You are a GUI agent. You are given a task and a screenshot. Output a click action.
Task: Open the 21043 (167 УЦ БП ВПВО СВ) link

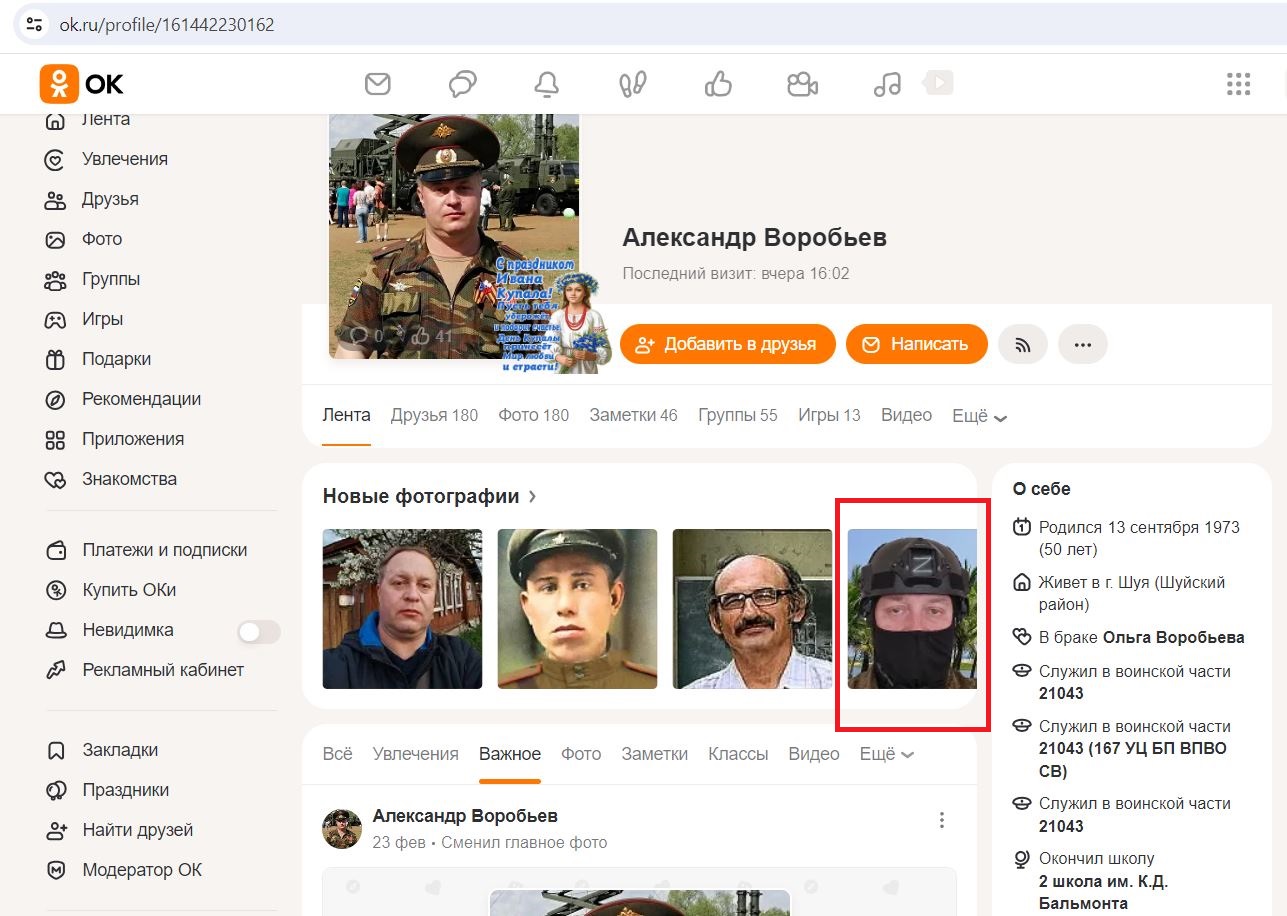pyautogui.click(x=1133, y=759)
